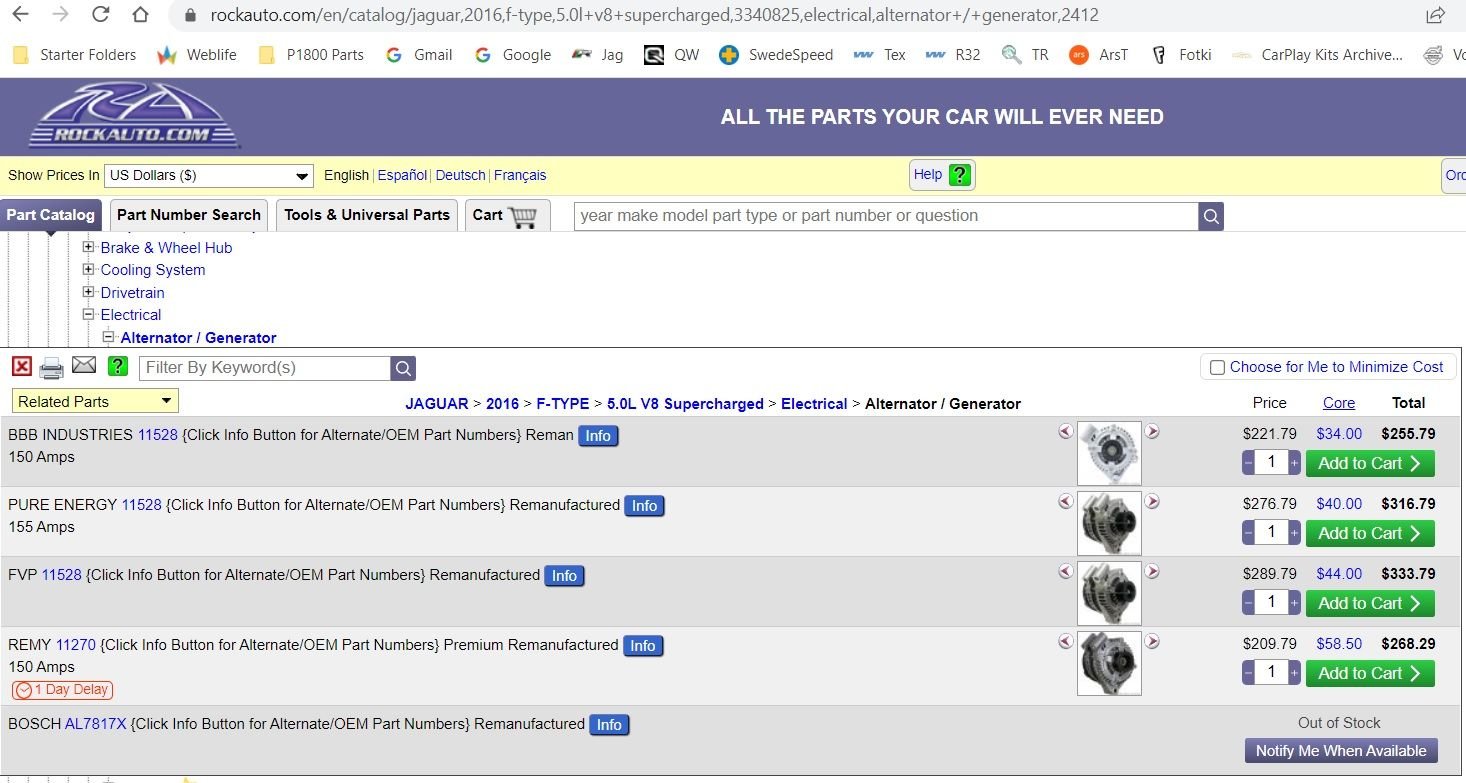Open the Related Parts dropdown
The height and width of the screenshot is (783, 1466).
tap(95, 401)
